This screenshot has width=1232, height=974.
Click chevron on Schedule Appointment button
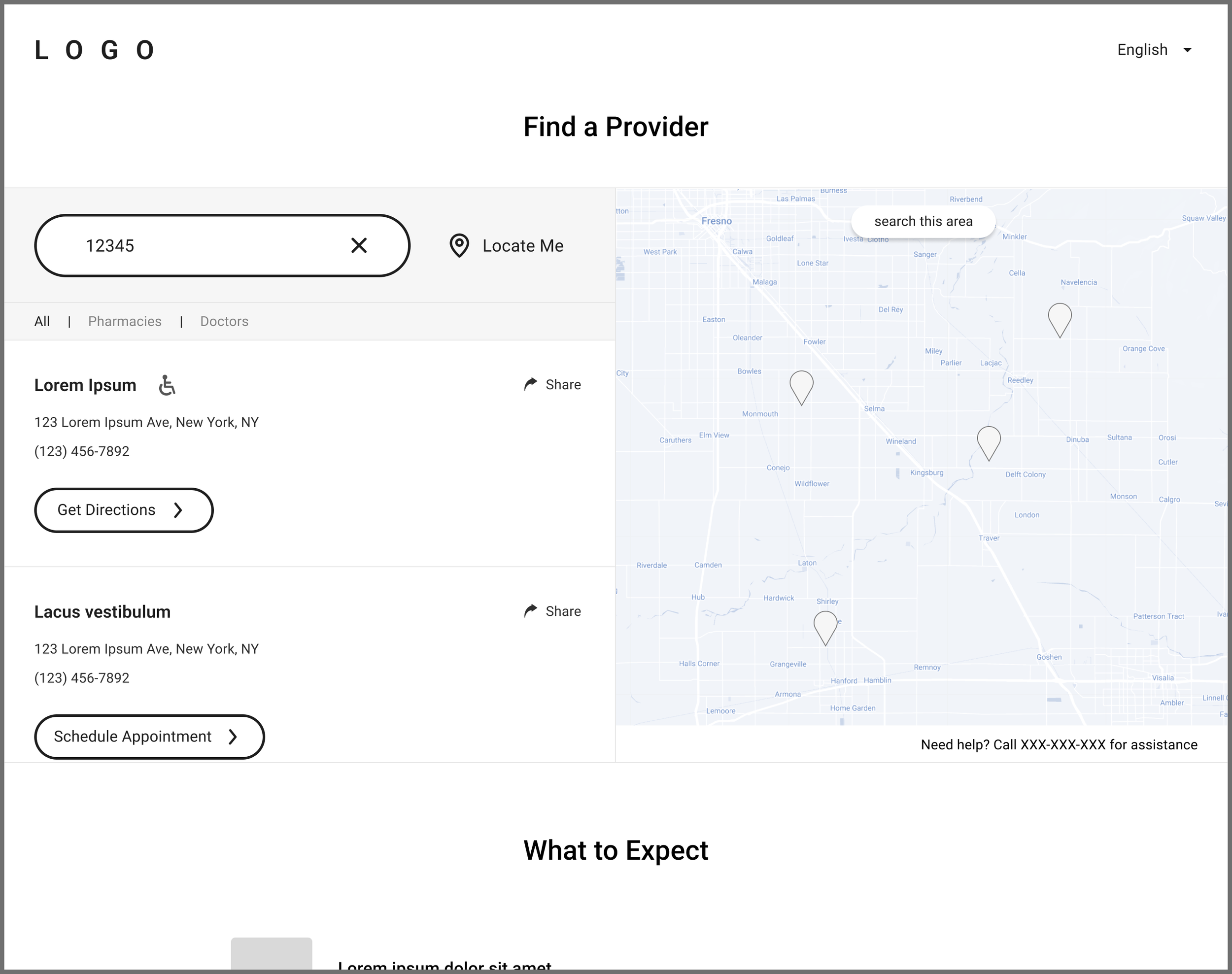pyautogui.click(x=233, y=737)
